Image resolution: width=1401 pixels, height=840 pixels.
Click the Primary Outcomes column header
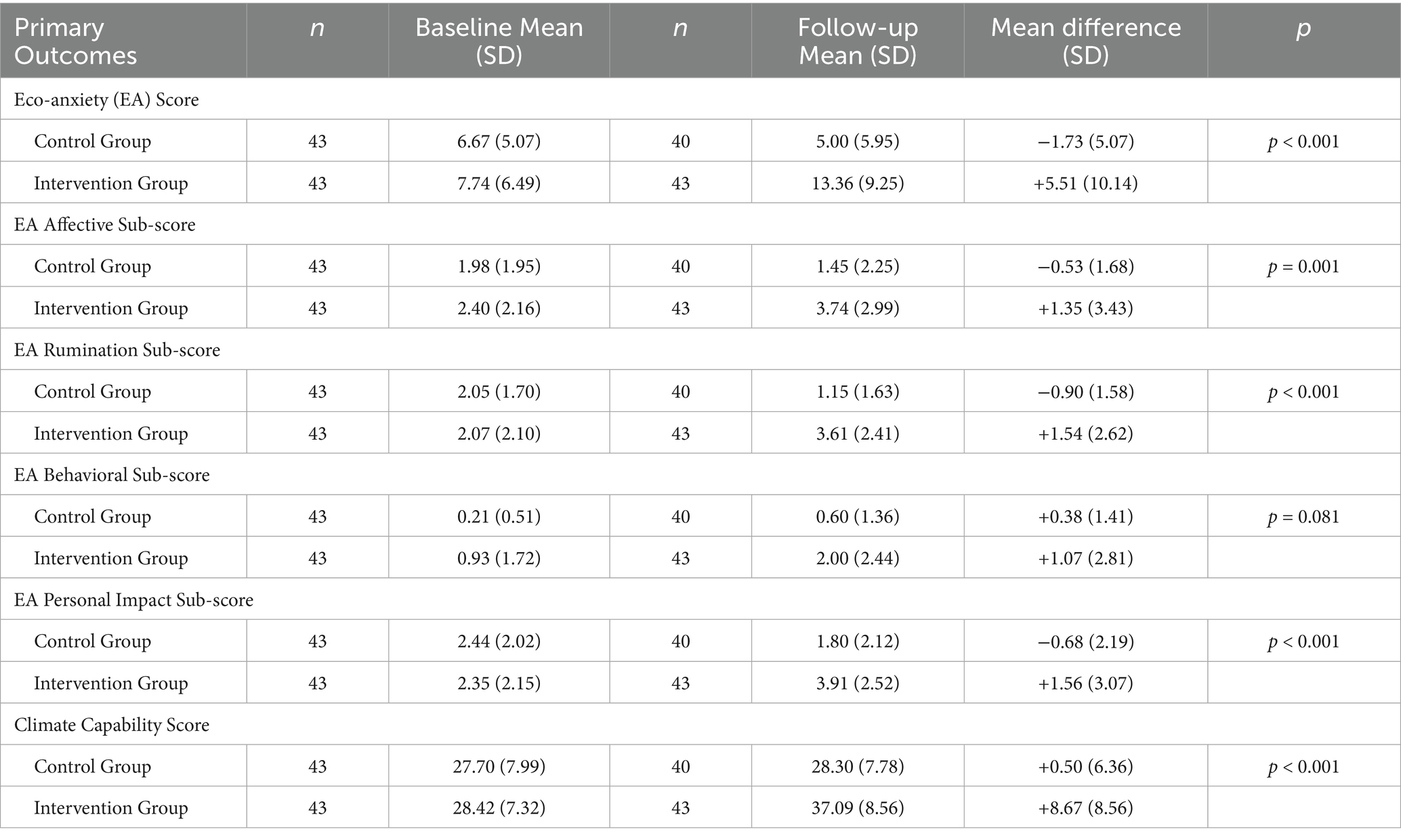76,41
